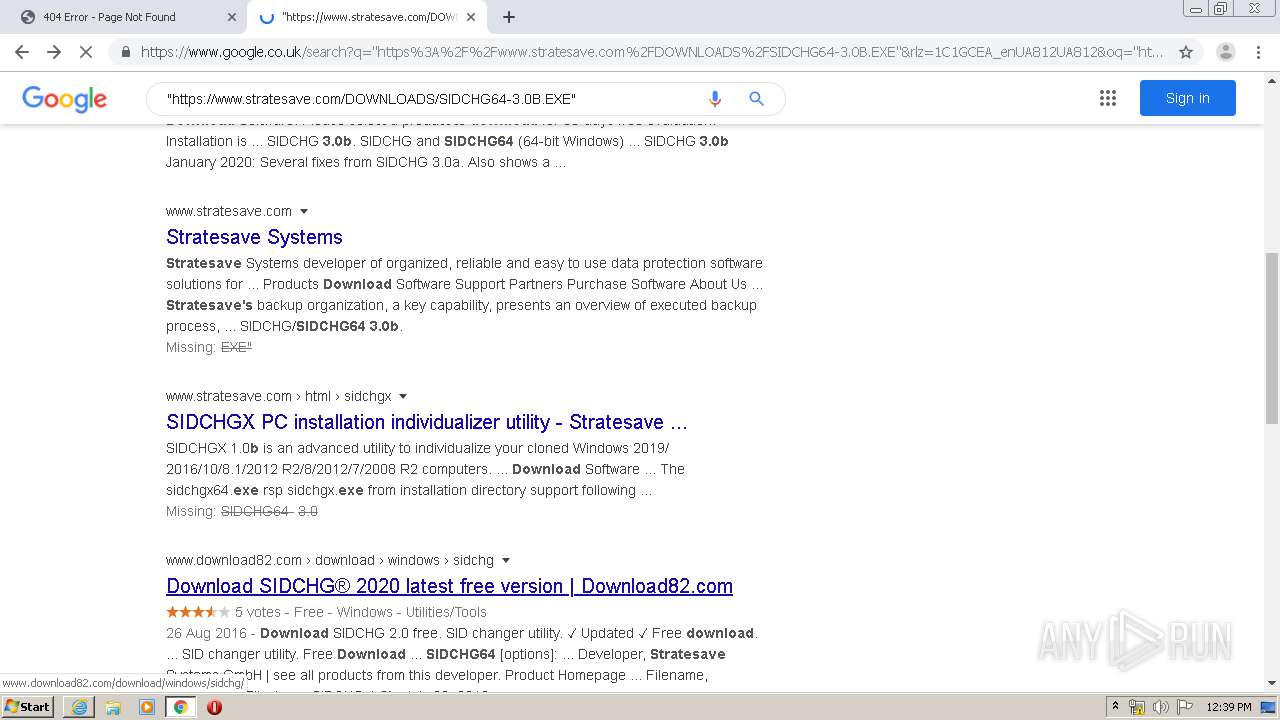This screenshot has height=720, width=1280.
Task: Go back to previous page
Action: point(22,52)
